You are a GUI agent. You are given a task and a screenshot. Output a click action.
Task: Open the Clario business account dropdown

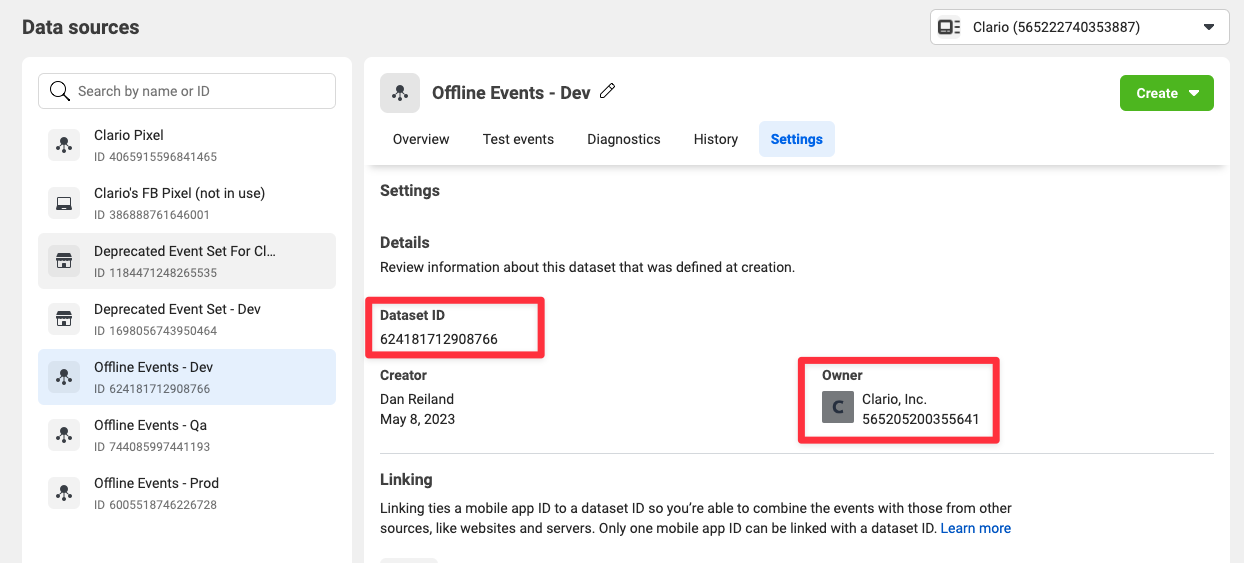coord(1079,27)
